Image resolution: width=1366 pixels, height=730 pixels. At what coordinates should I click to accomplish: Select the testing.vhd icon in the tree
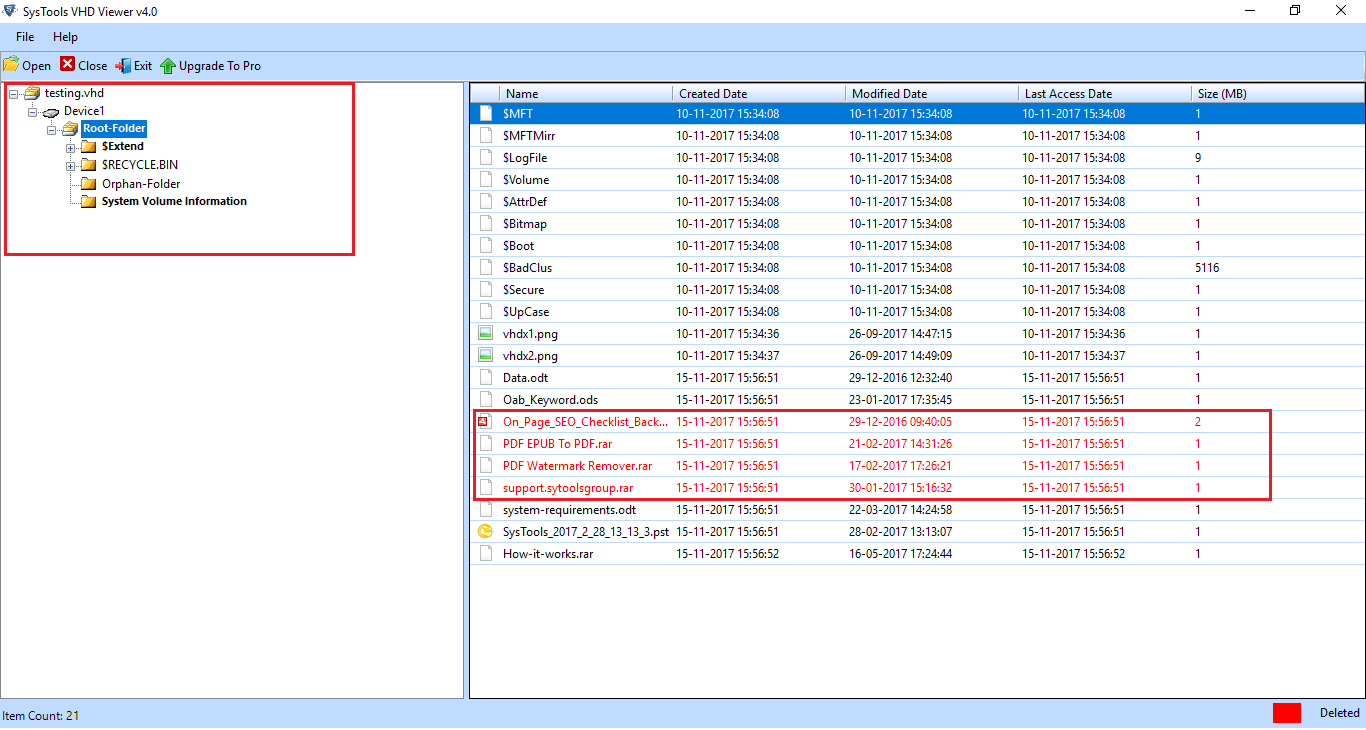[32, 93]
